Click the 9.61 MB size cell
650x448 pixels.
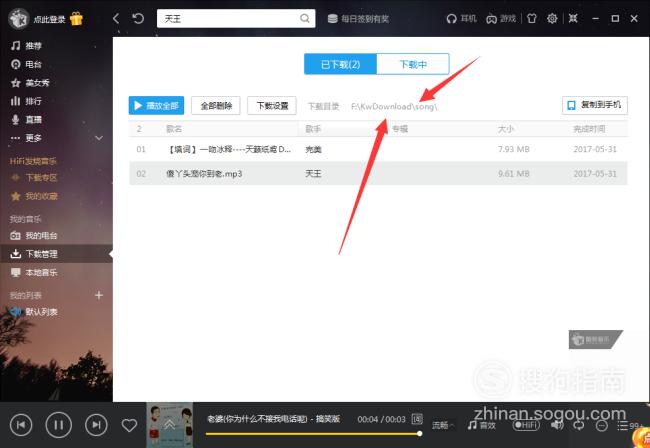(x=514, y=174)
